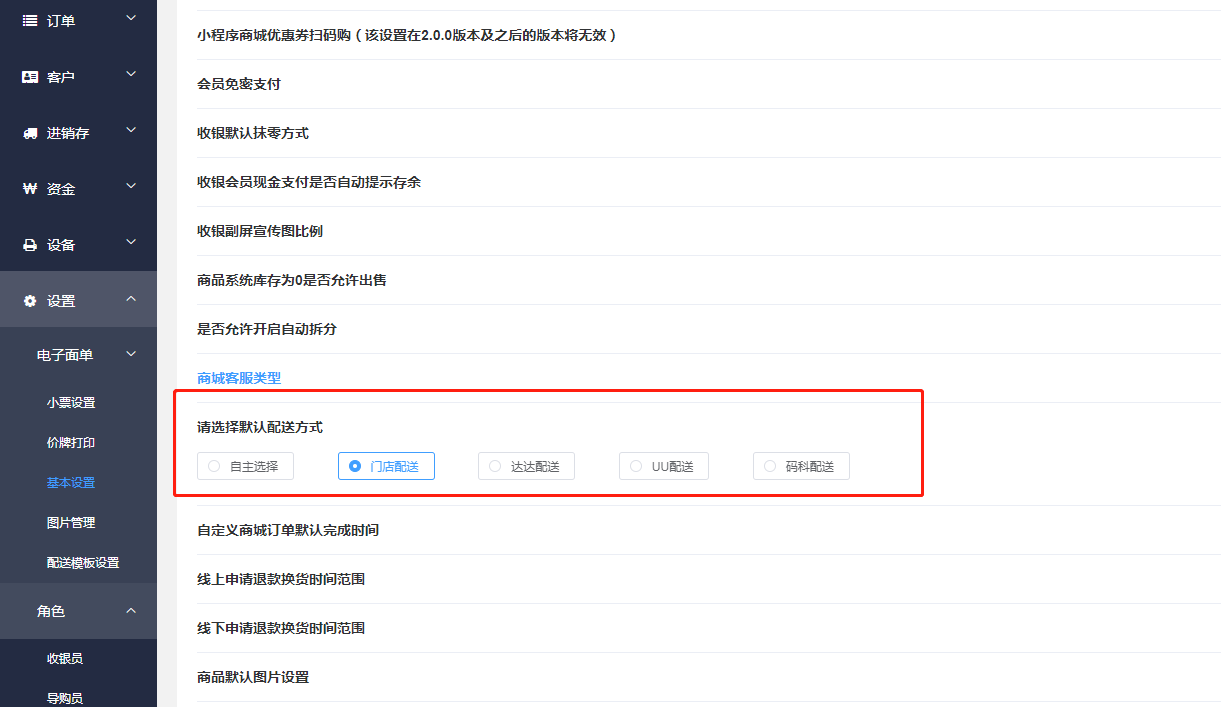Click the 进销存 truck icon

(30, 133)
